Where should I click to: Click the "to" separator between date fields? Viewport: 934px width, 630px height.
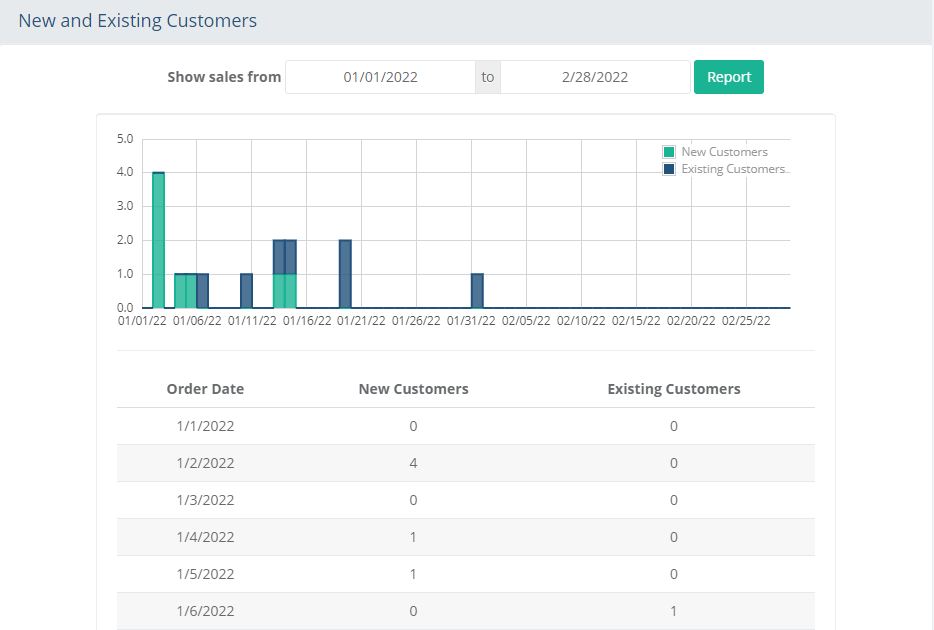[x=487, y=77]
